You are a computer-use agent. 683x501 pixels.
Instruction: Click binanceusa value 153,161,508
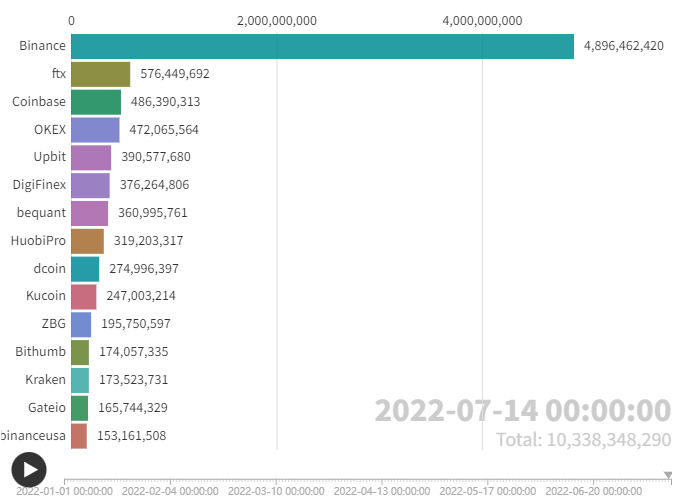point(132,435)
